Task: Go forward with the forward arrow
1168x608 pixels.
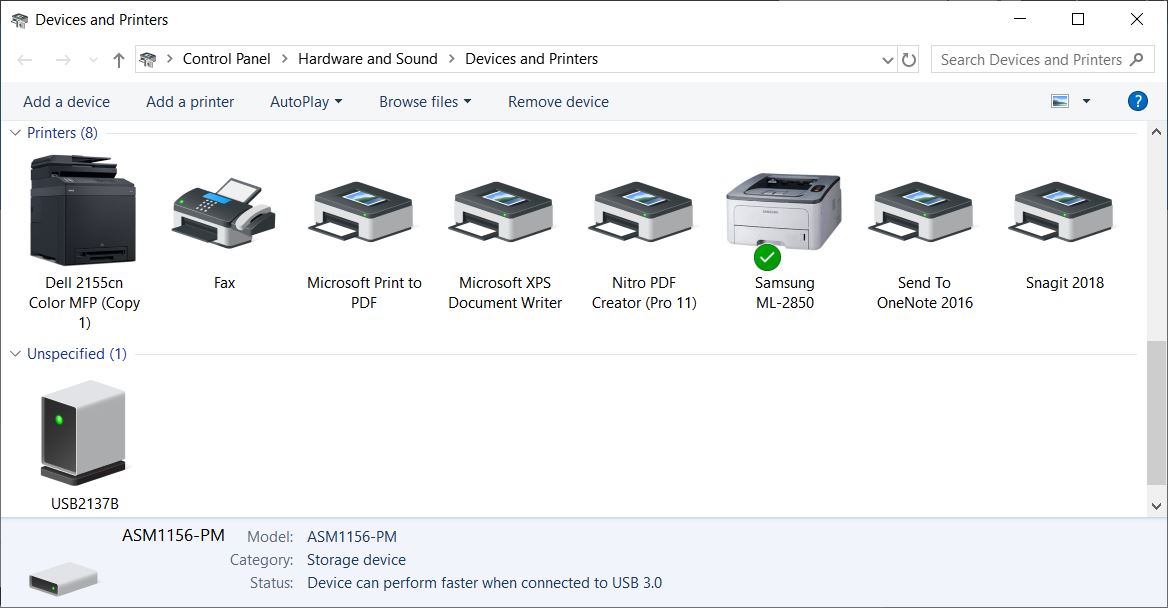Action: tap(63, 60)
